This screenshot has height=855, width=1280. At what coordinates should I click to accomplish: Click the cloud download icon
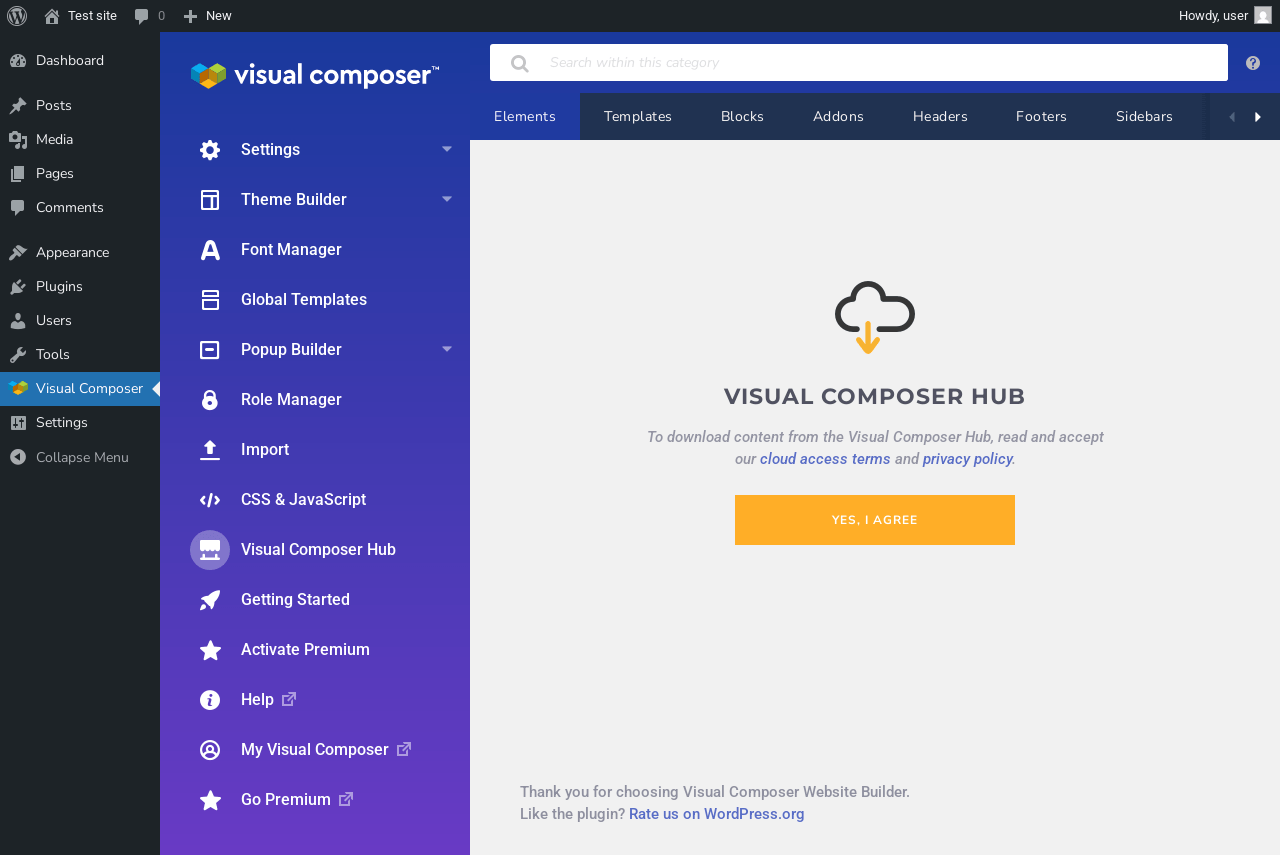875,317
